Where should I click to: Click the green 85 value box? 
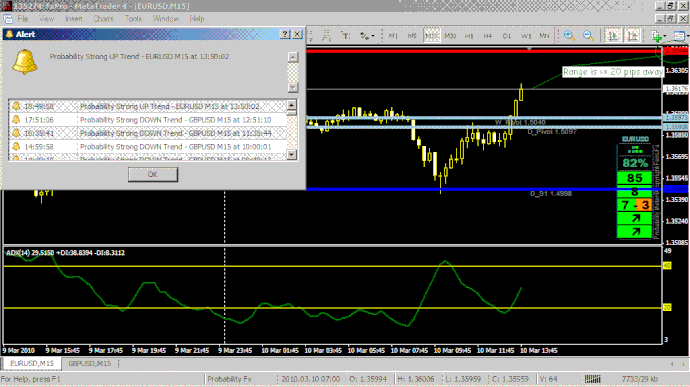pyautogui.click(x=635, y=178)
